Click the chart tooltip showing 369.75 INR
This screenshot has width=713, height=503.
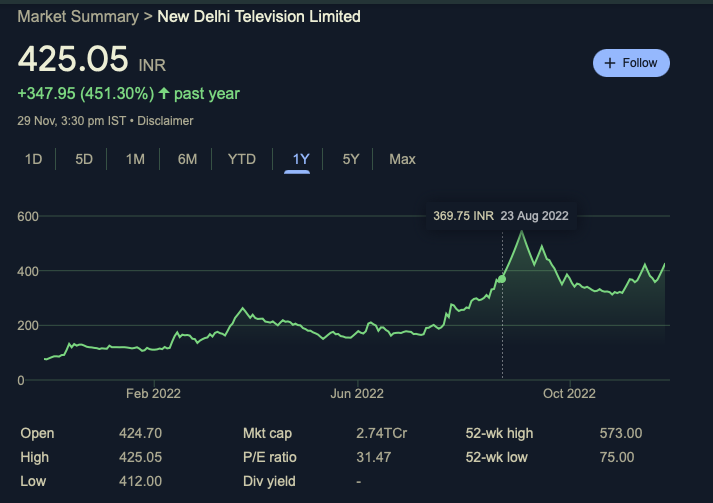coord(501,216)
